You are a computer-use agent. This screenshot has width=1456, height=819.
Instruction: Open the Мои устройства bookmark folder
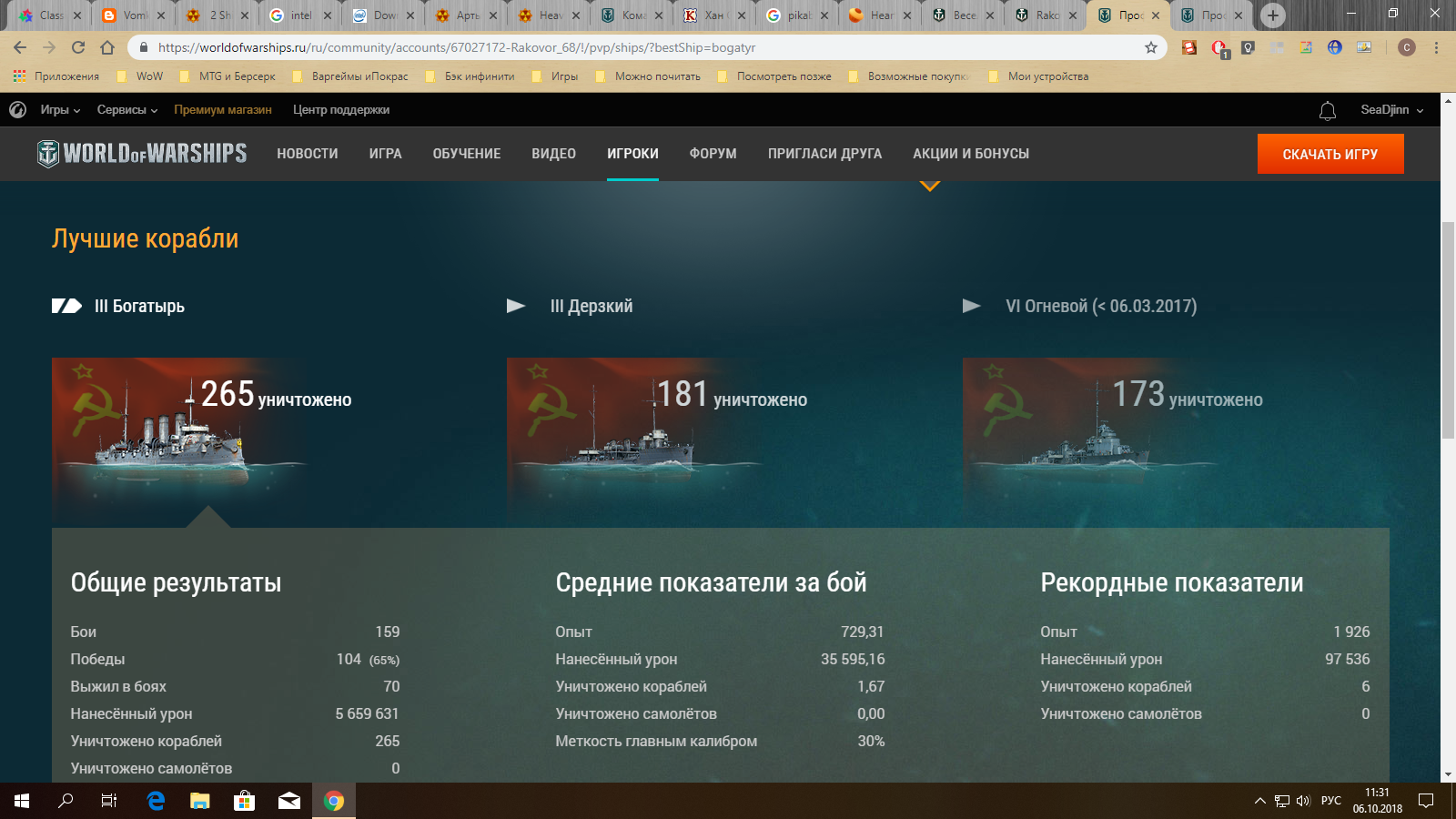(x=1038, y=76)
